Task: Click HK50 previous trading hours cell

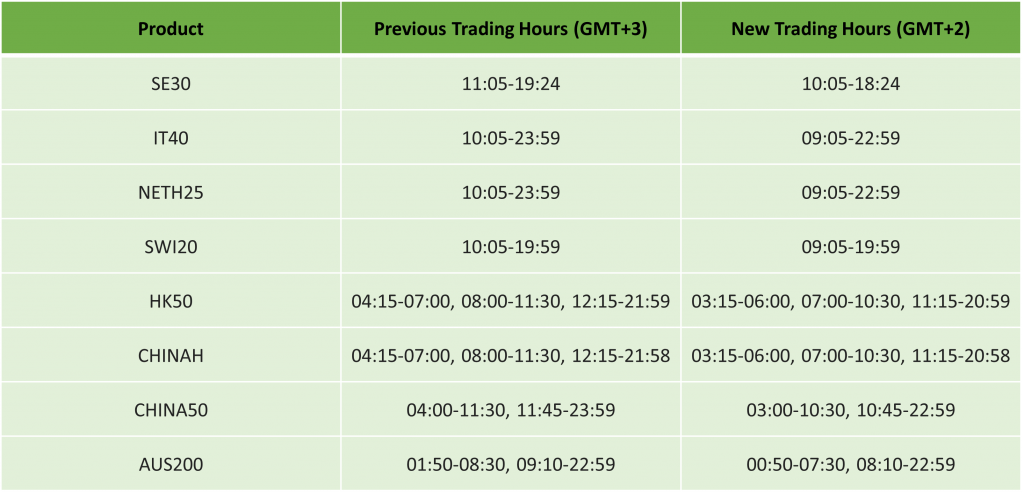Action: click(x=510, y=301)
